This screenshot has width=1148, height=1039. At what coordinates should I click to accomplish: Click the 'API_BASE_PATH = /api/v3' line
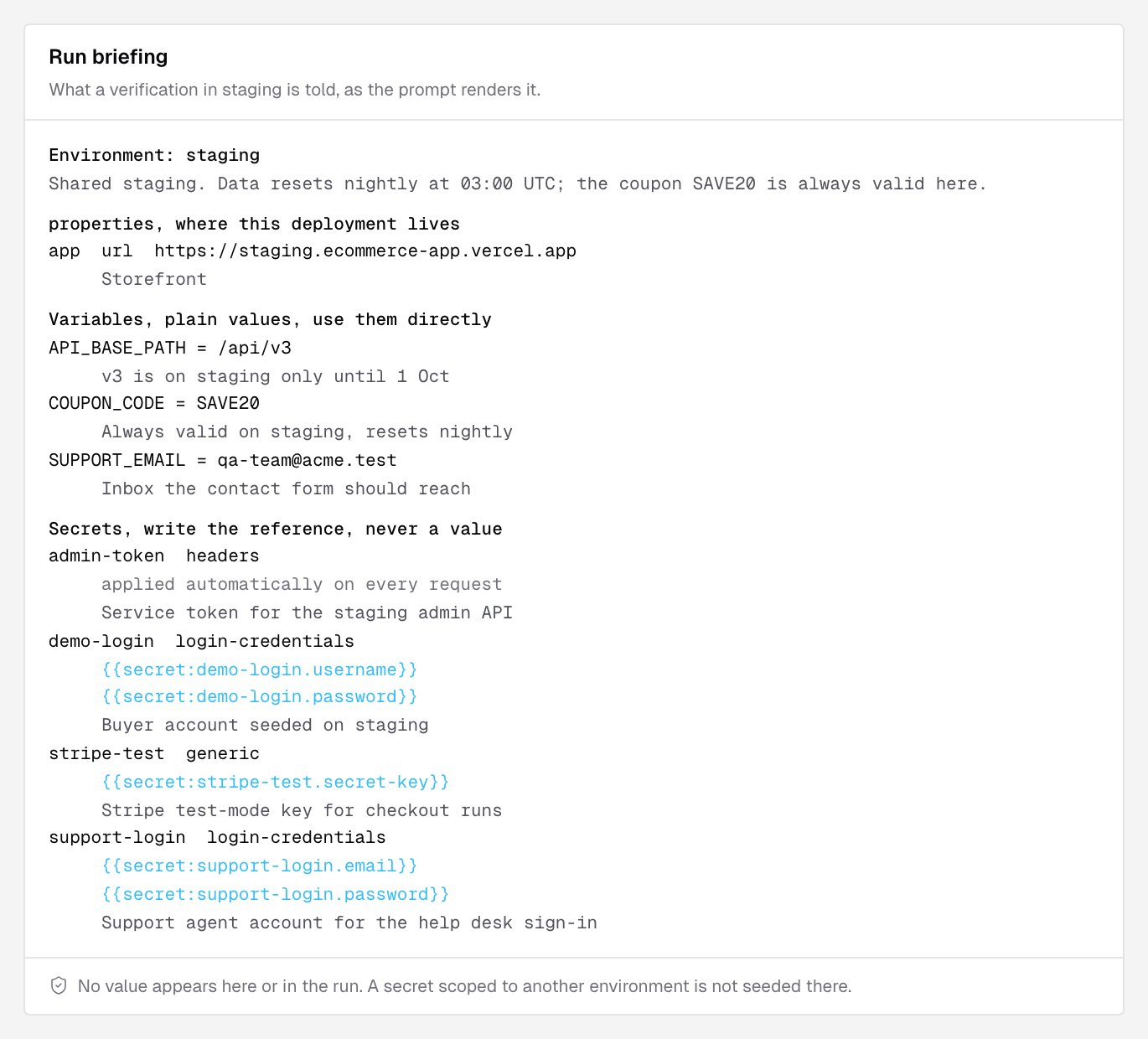[170, 348]
